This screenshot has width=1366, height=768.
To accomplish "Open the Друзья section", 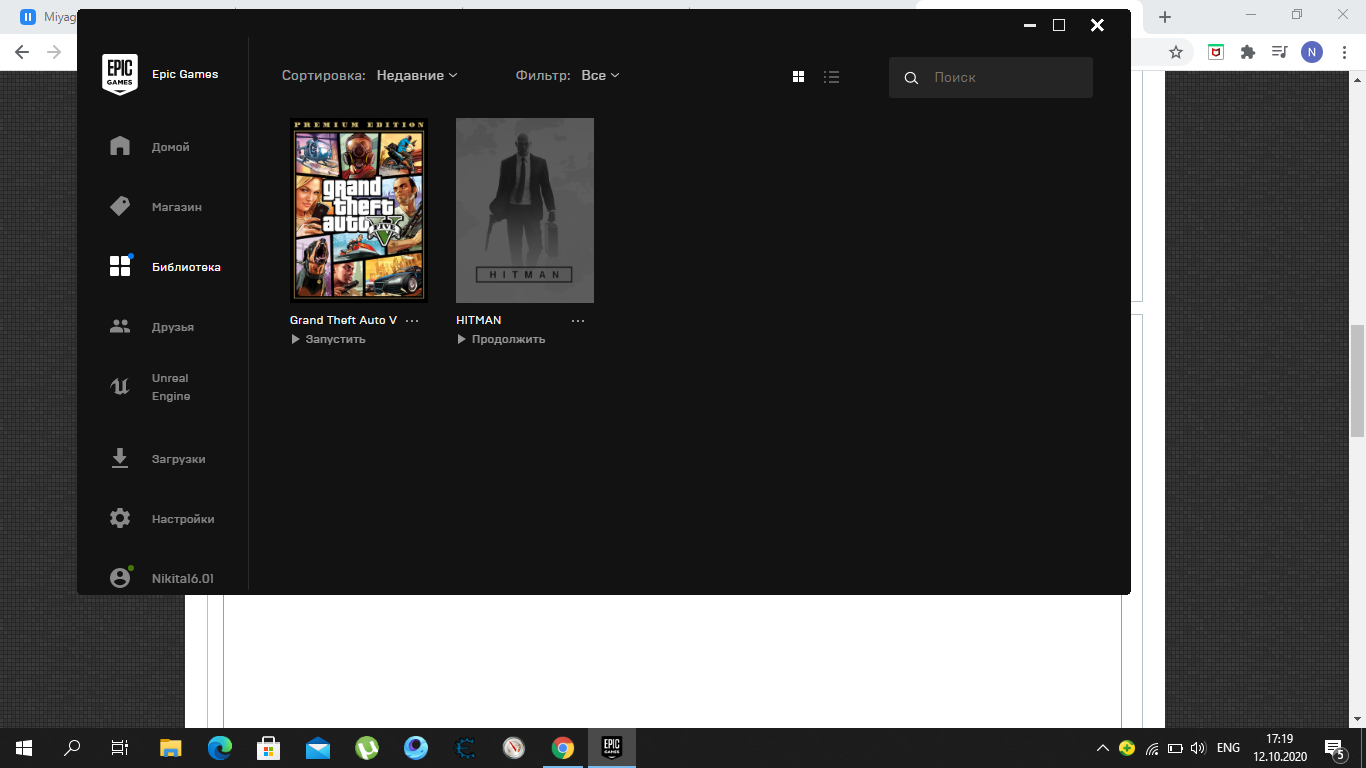I will coord(173,327).
